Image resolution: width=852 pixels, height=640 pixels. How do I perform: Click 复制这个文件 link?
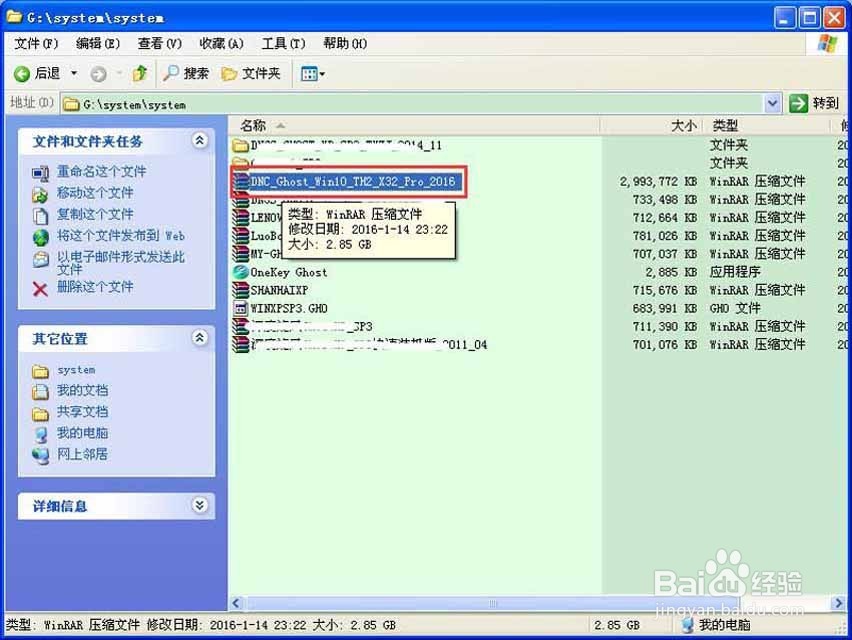(x=95, y=214)
